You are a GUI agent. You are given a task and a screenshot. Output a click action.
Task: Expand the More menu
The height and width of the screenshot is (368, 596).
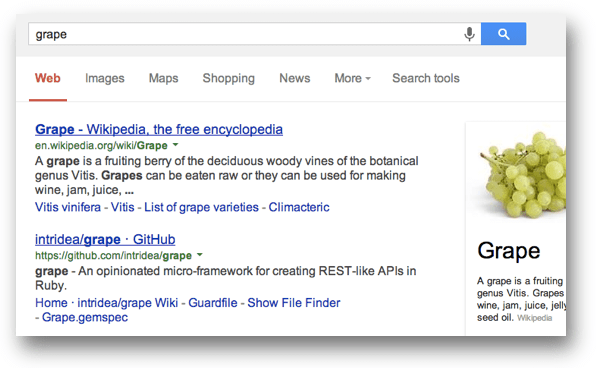pos(352,78)
